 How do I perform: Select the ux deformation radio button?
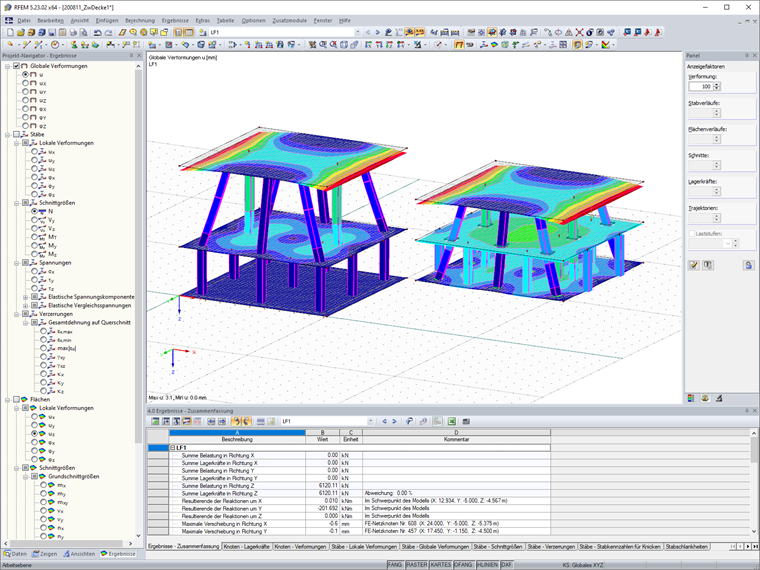(x=25, y=83)
